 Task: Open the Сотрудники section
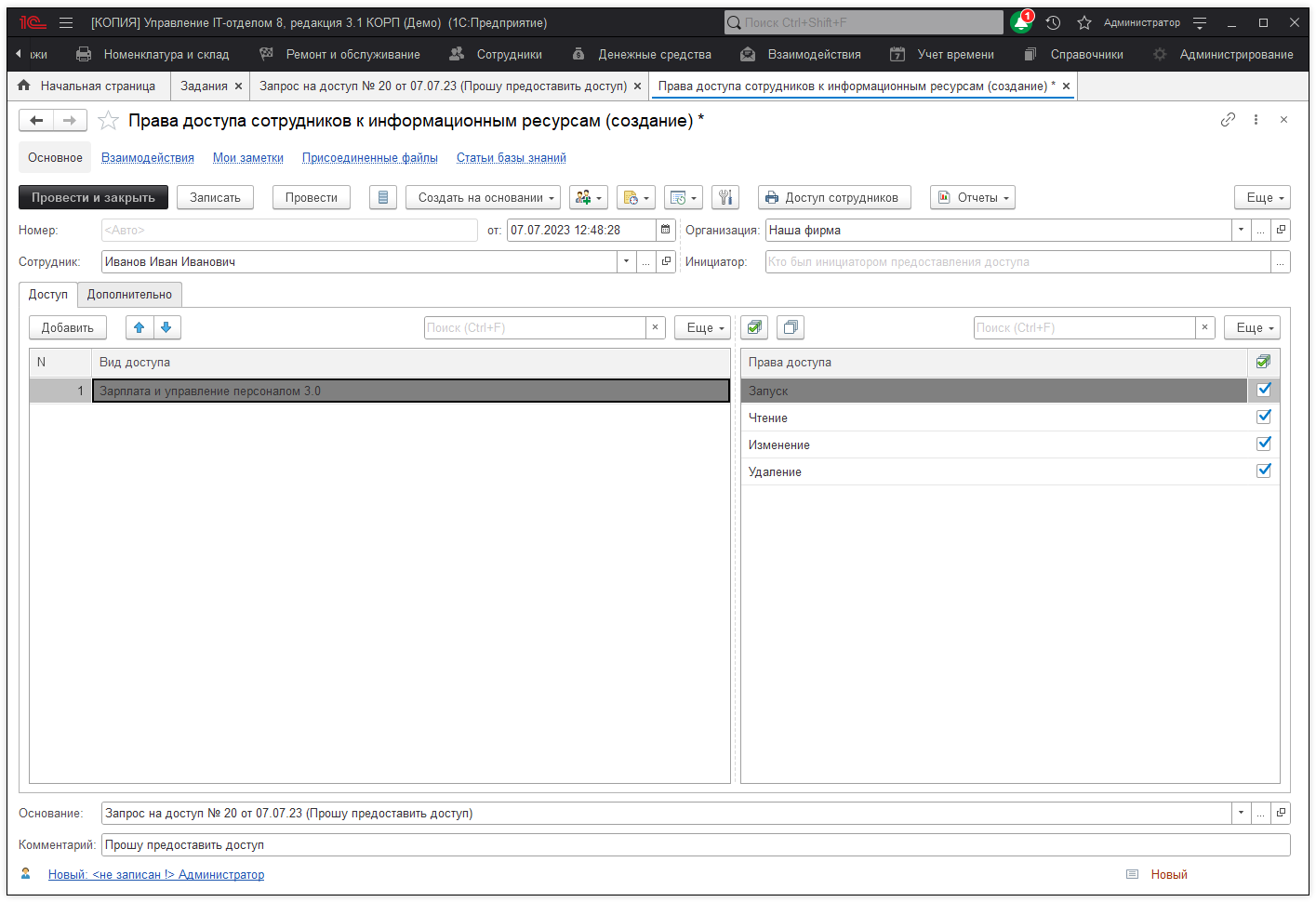(x=496, y=54)
